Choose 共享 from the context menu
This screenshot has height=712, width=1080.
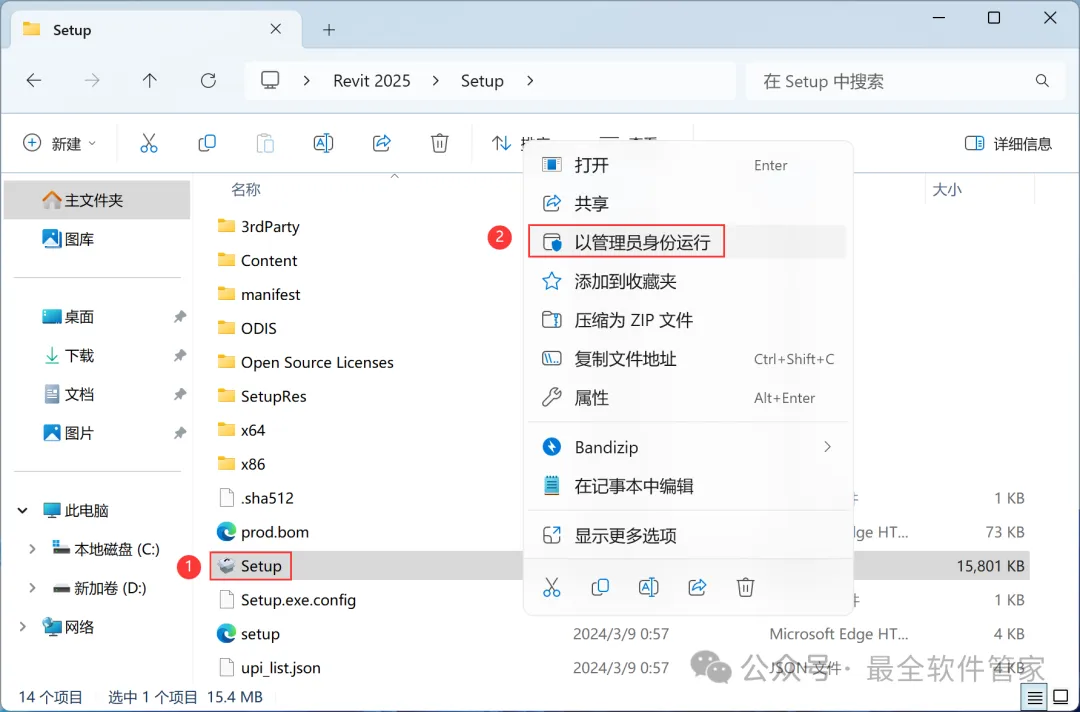pyautogui.click(x=687, y=203)
